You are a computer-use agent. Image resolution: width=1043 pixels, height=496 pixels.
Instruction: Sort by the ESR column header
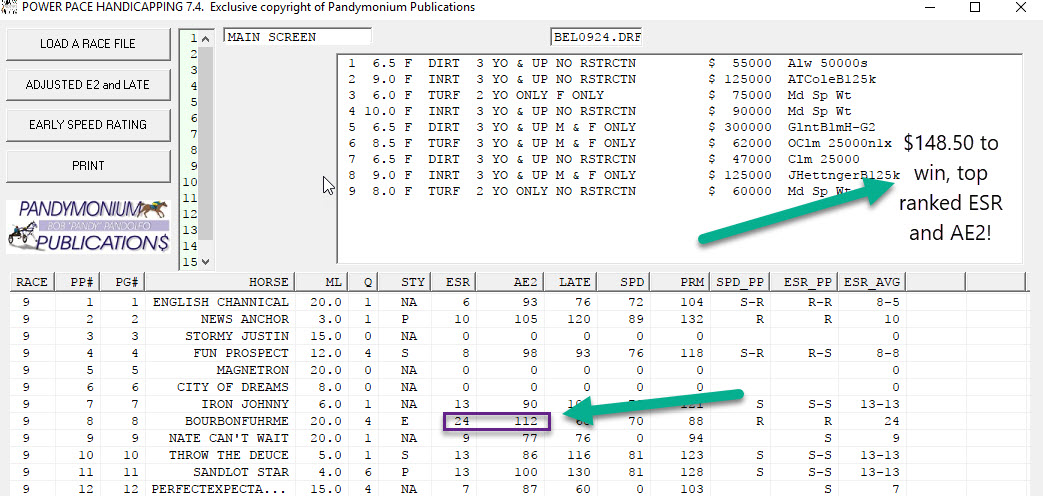pos(454,282)
